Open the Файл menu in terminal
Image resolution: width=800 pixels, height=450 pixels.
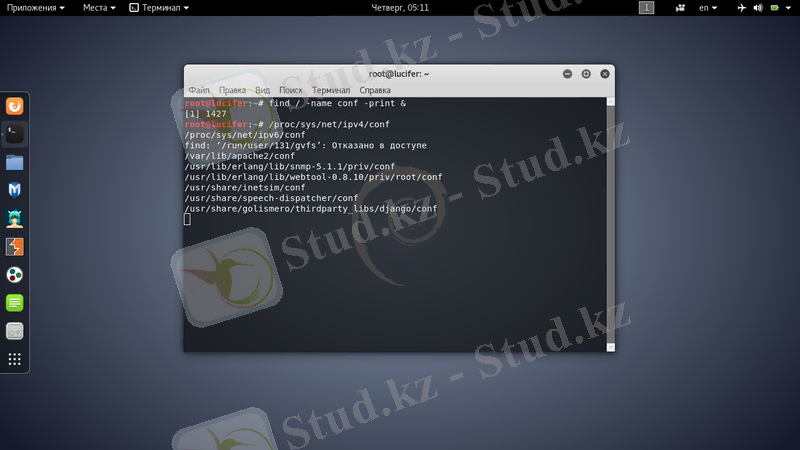coord(199,90)
